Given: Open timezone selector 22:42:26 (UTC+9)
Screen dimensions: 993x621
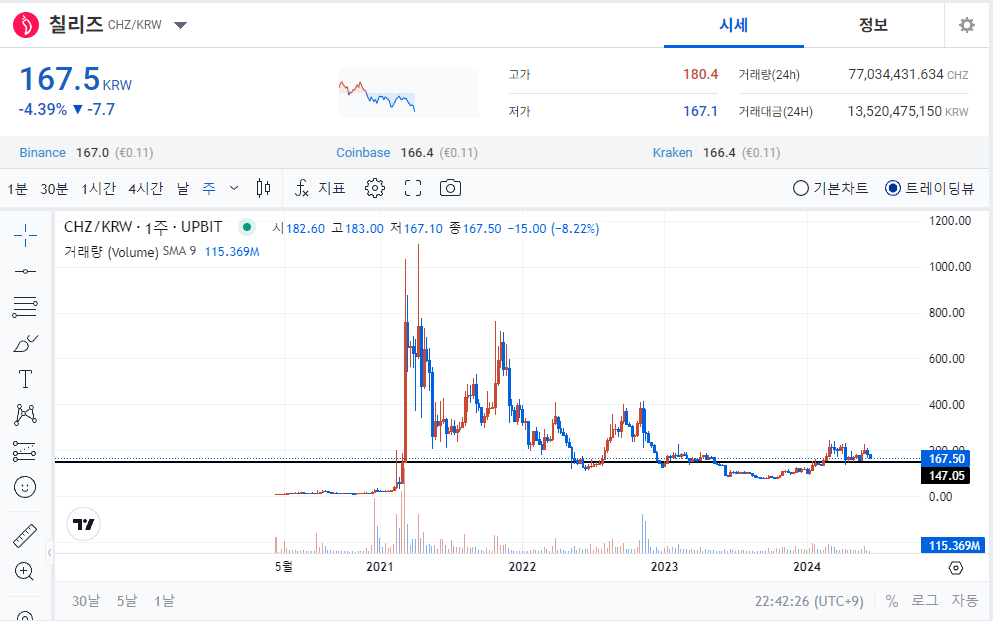Looking at the screenshot, I should [809, 601].
